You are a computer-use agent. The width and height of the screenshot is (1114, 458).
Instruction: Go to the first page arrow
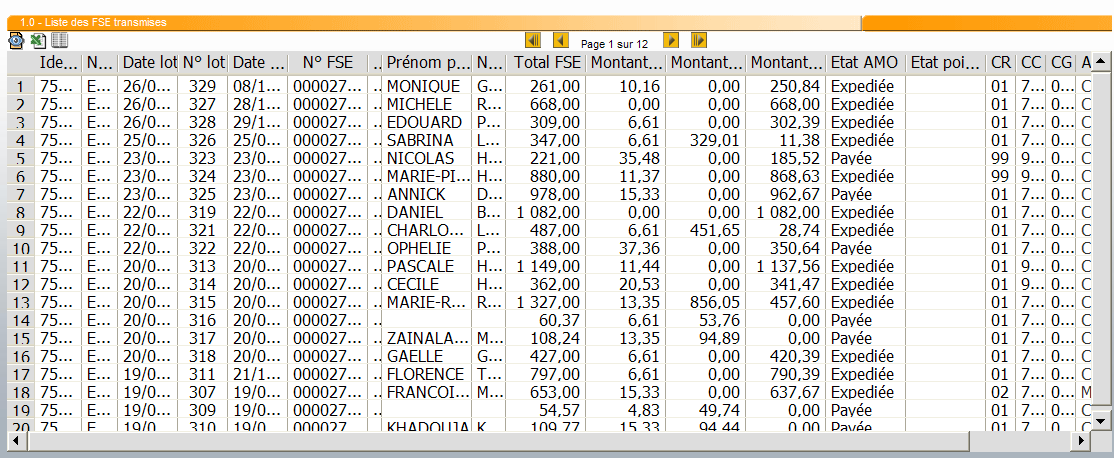click(x=533, y=40)
